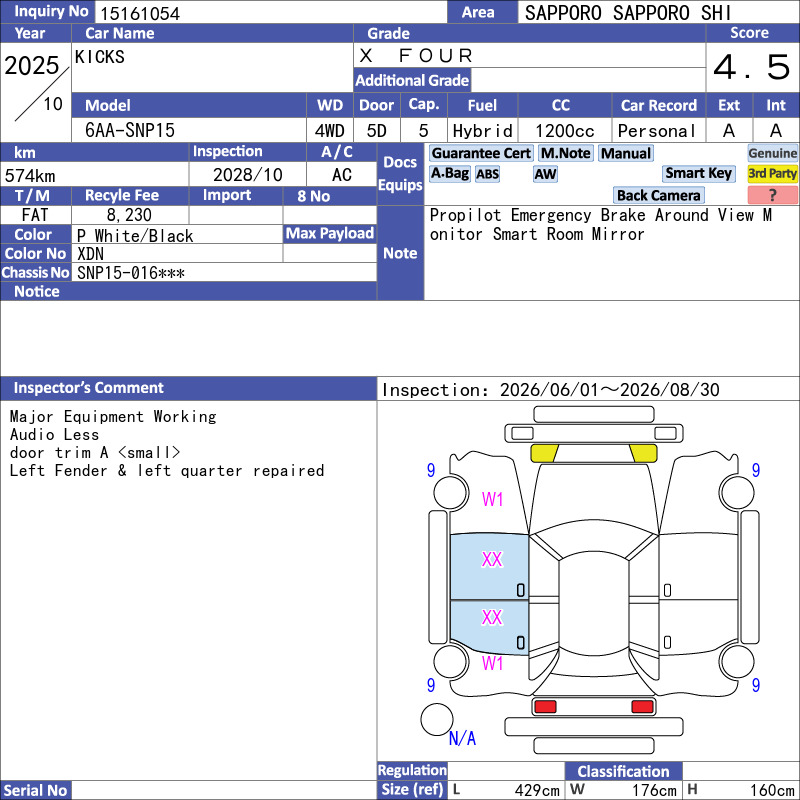Select the AW equipment badge

point(545,174)
